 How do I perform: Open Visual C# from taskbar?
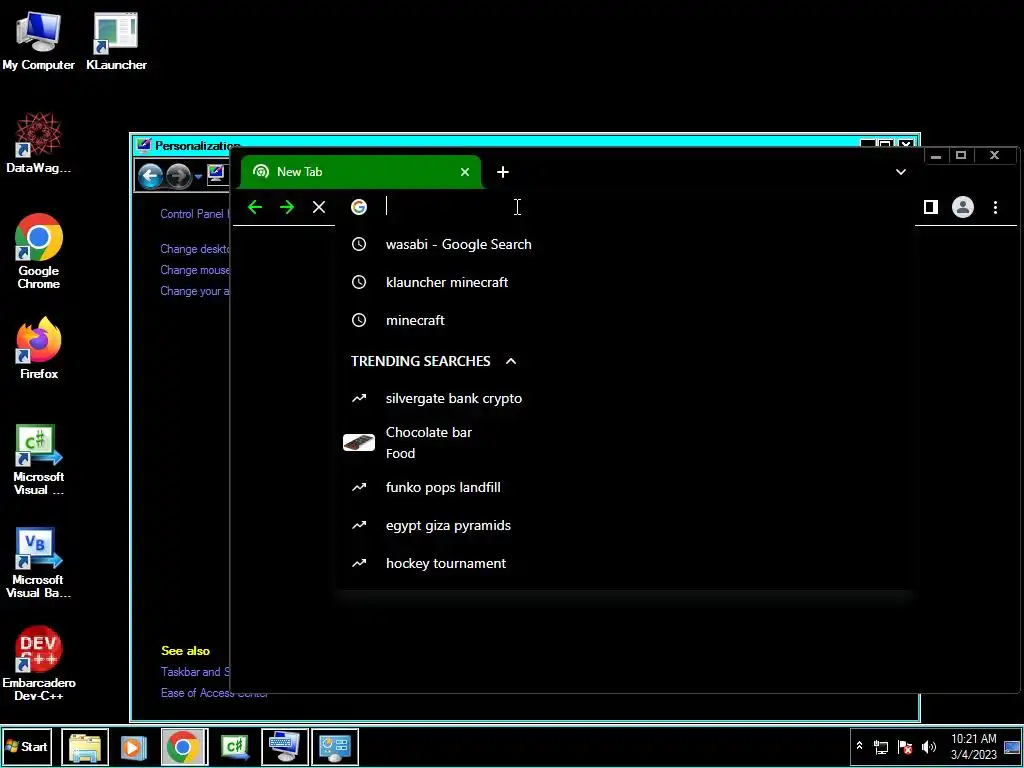point(235,746)
